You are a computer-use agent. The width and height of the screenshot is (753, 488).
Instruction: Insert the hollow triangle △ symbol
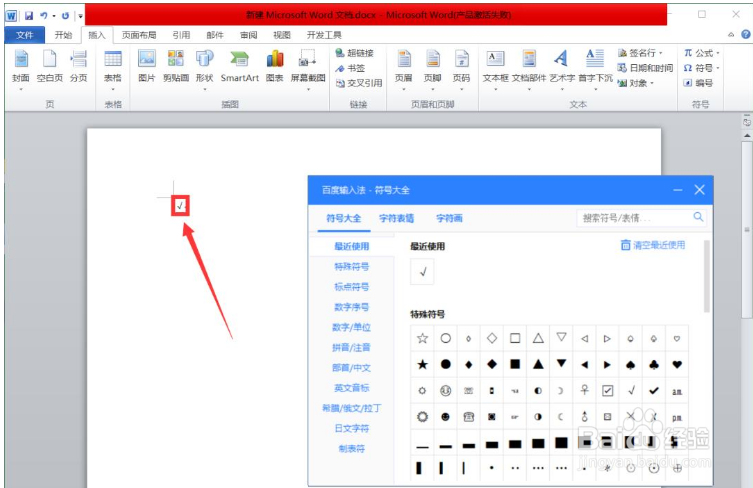538,338
